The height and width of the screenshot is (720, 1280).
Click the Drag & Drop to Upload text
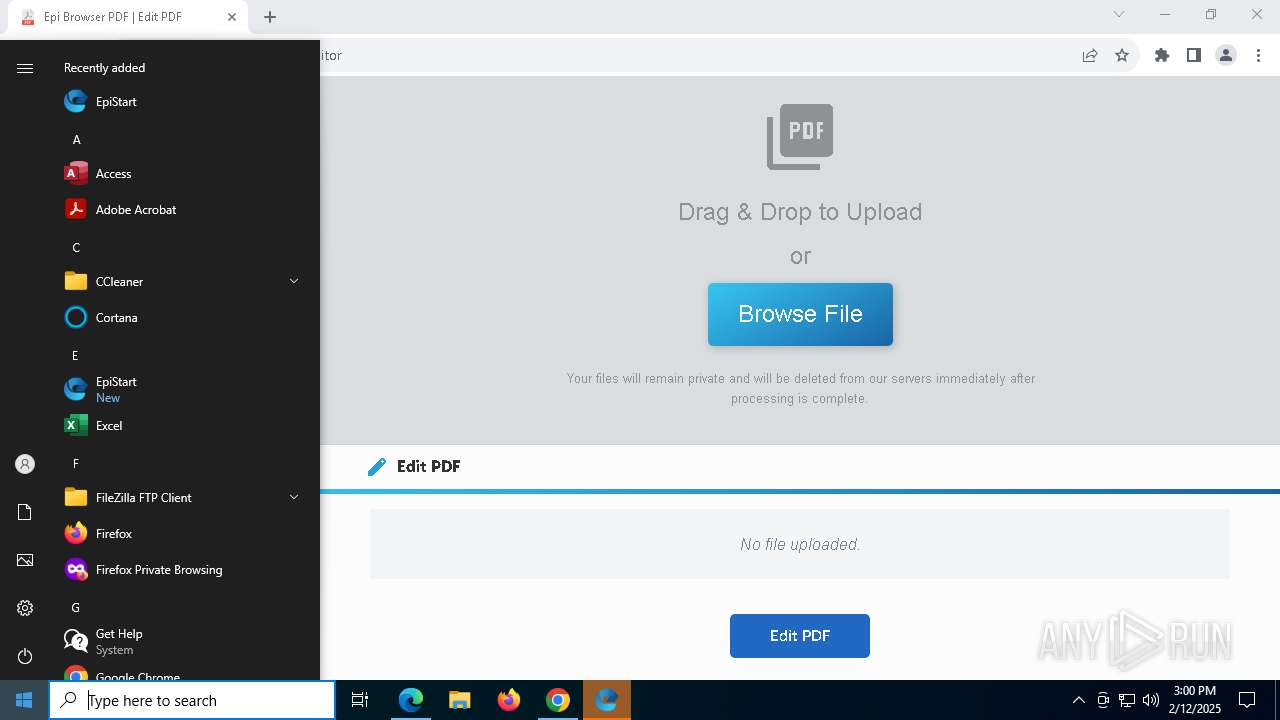pos(800,212)
